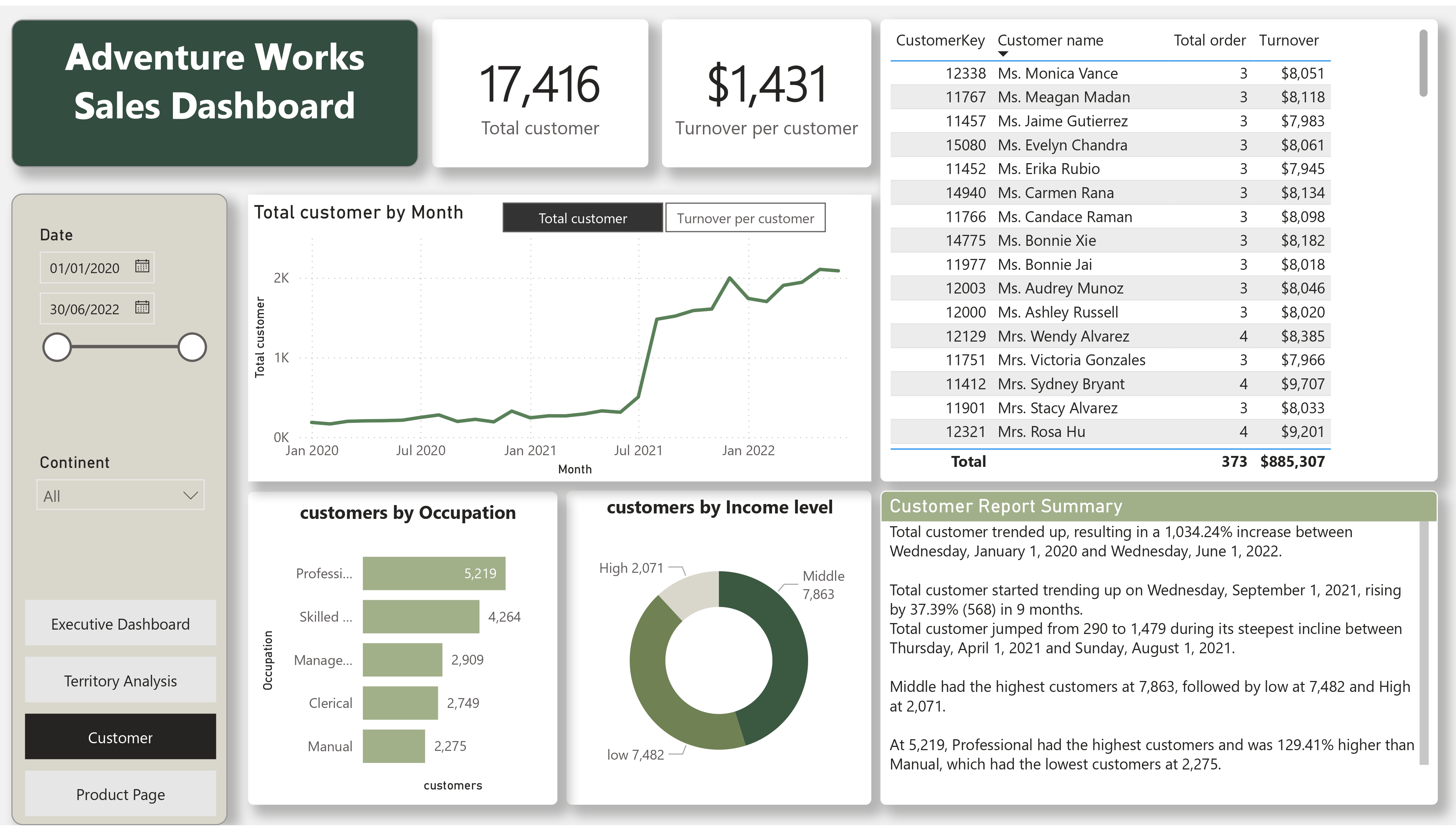Select row Mrs. Sydney Bryant
The width and height of the screenshot is (1456, 831).
coord(1110,384)
